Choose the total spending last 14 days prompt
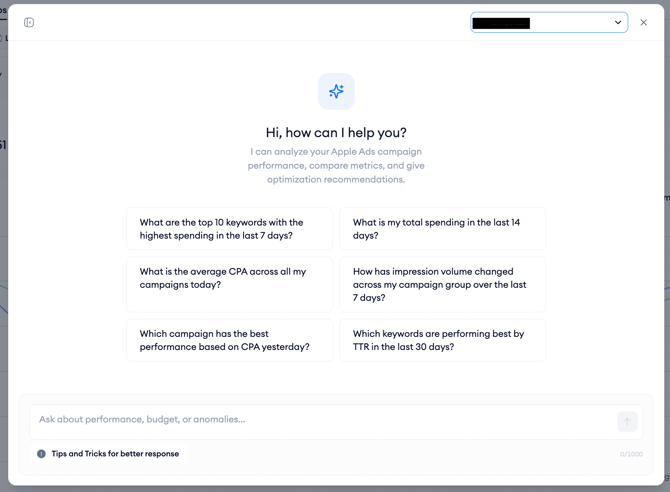670x492 pixels. tap(443, 229)
